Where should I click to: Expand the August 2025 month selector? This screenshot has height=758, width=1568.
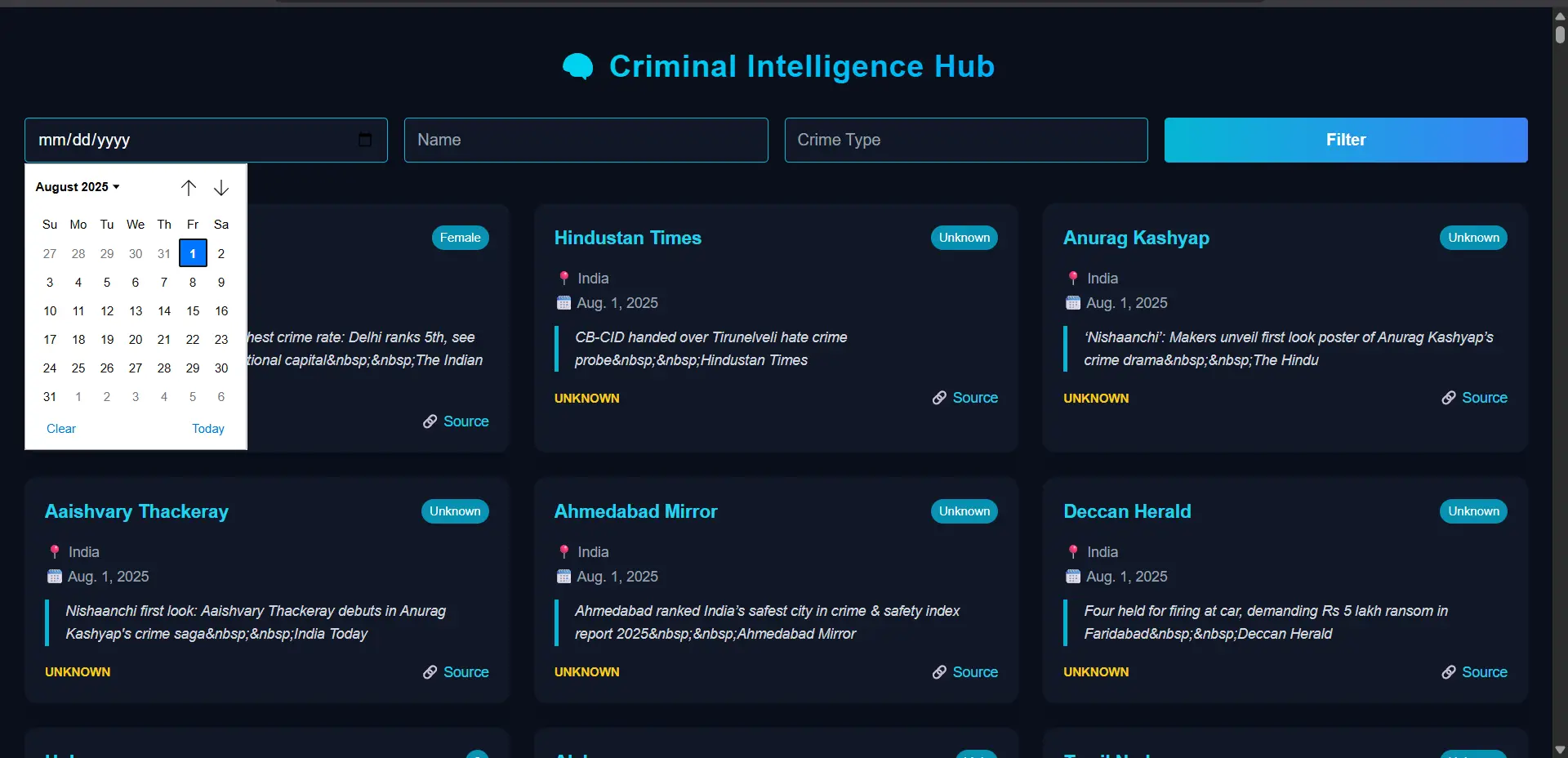78,187
